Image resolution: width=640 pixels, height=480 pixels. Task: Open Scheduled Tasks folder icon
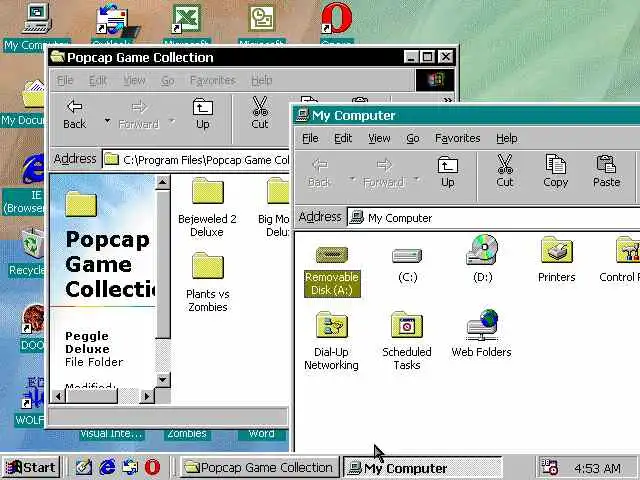pos(407,341)
